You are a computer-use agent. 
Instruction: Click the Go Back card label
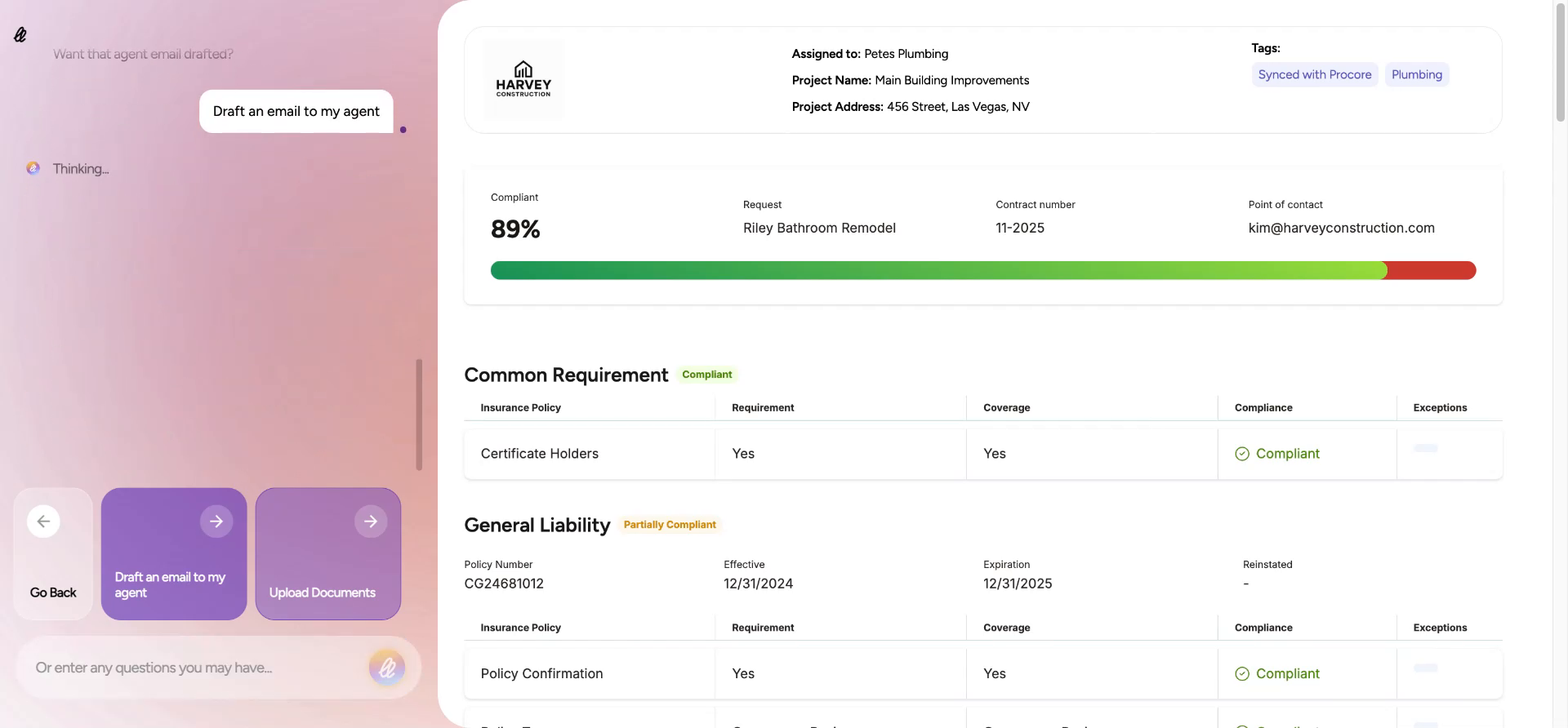(53, 593)
